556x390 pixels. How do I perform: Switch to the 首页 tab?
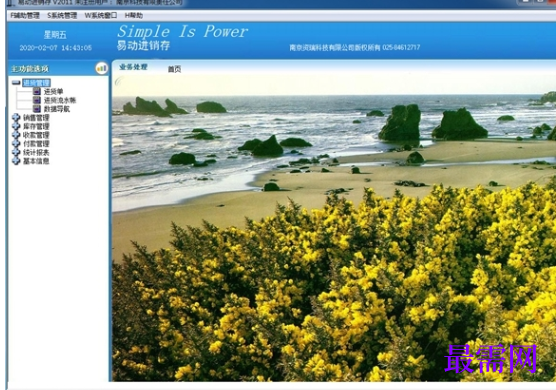[174, 69]
